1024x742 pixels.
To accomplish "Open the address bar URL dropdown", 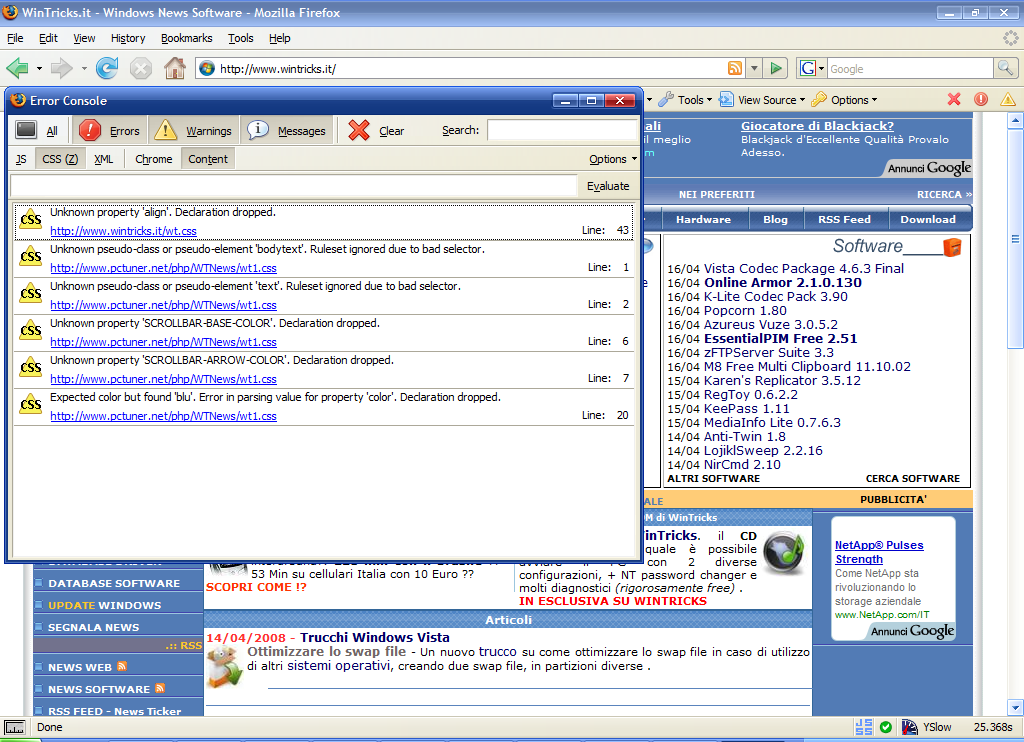I will [754, 68].
